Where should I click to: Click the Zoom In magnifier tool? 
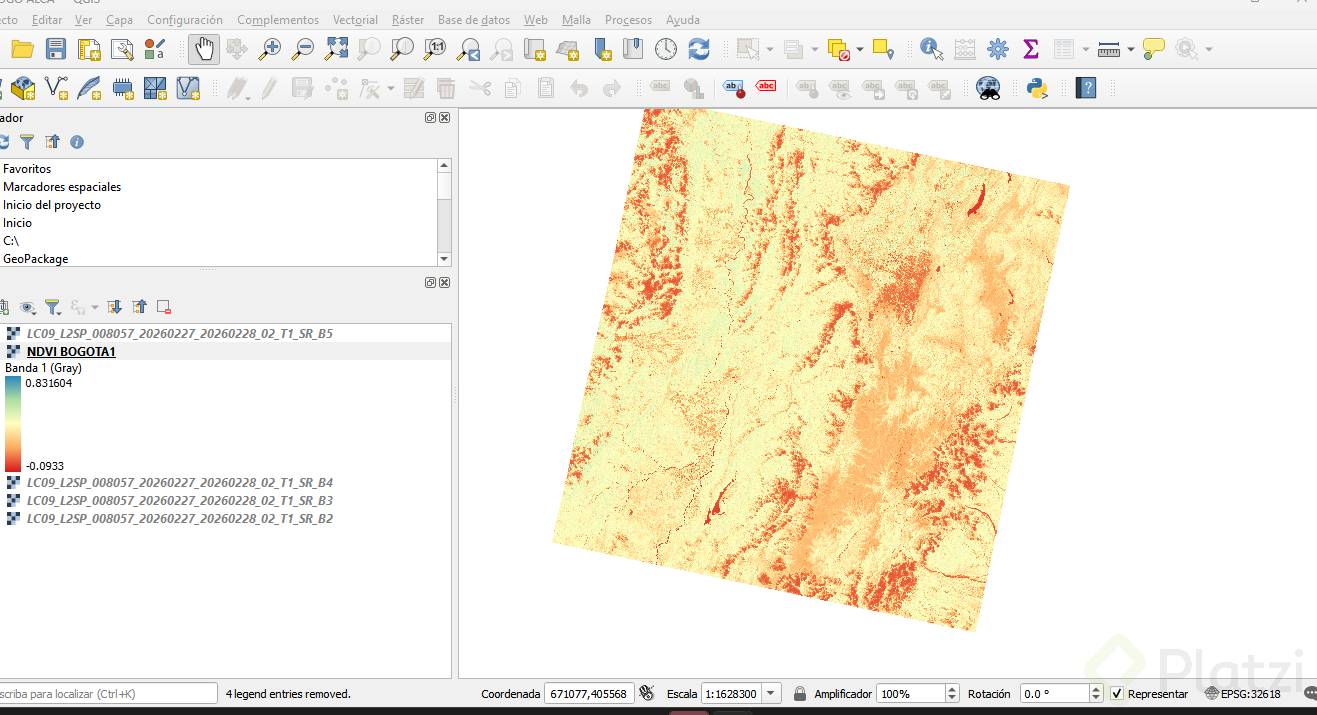point(270,48)
